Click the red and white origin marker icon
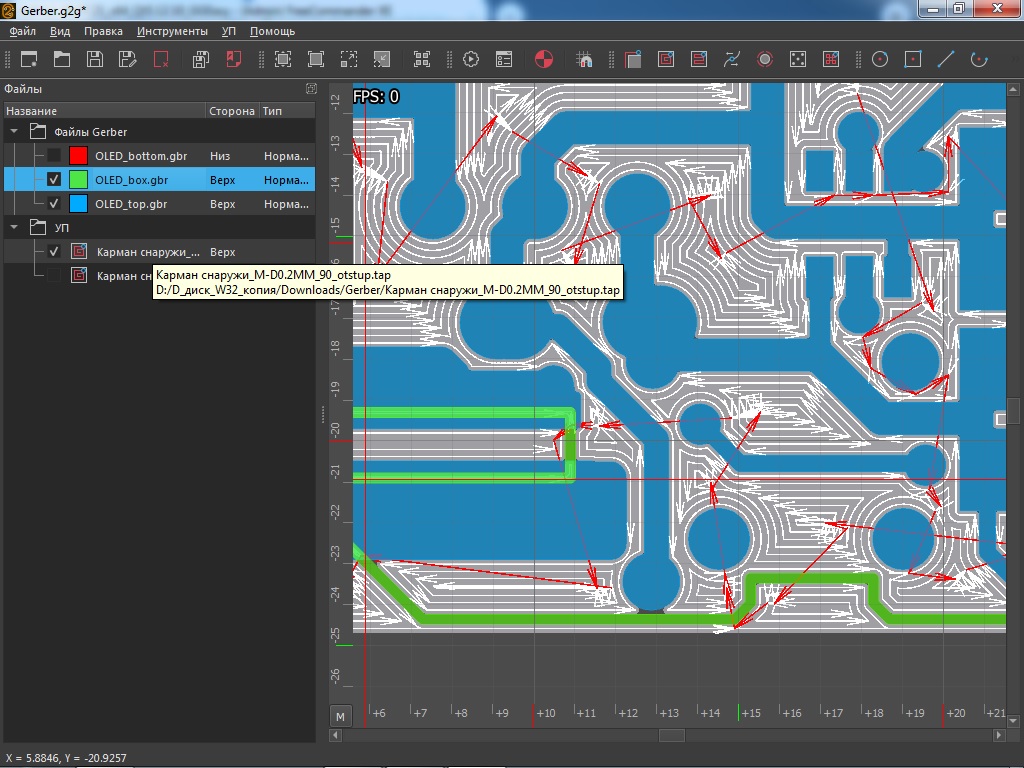This screenshot has height=768, width=1024. [x=544, y=59]
